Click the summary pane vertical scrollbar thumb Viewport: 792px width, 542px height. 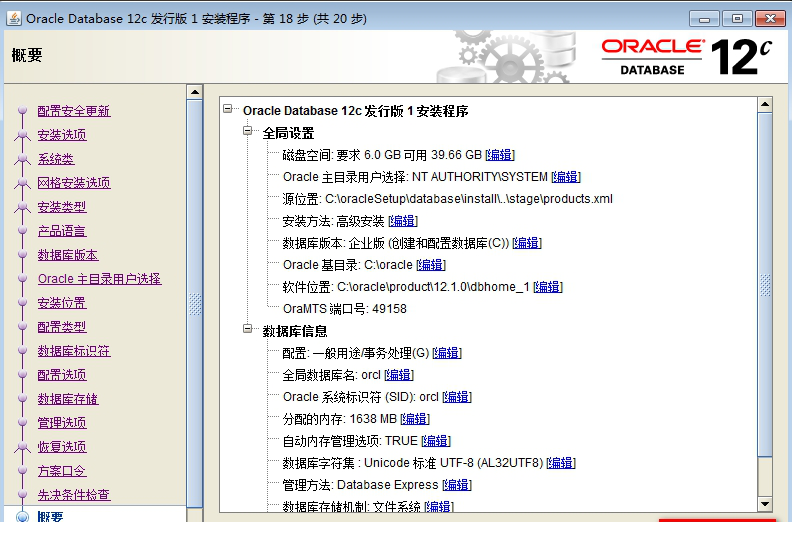[765, 284]
